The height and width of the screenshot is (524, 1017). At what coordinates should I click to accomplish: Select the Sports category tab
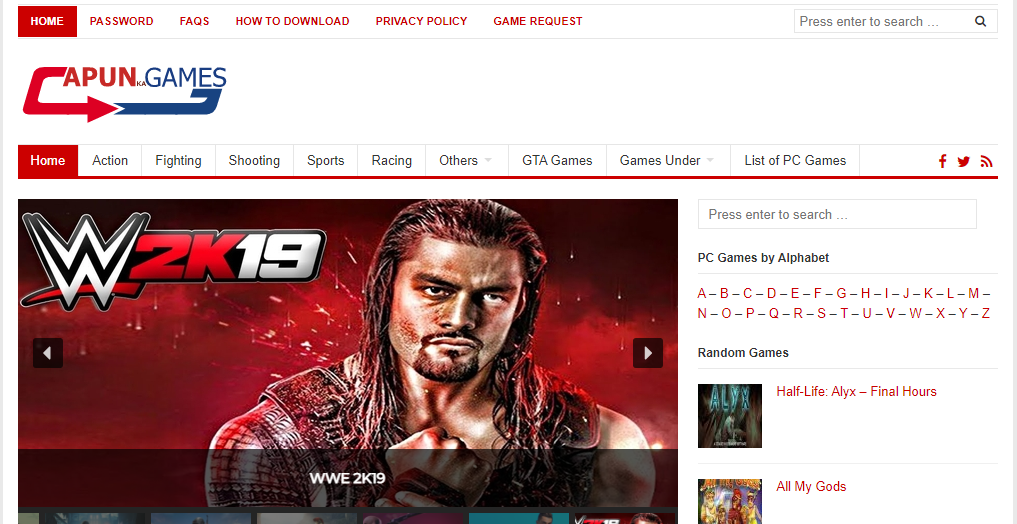tap(326, 161)
